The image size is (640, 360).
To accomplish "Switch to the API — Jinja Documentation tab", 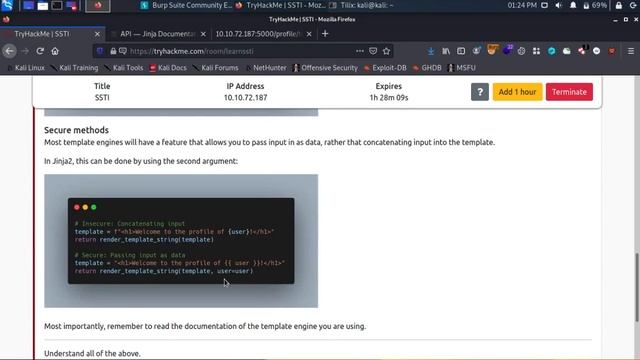I will click(x=158, y=34).
